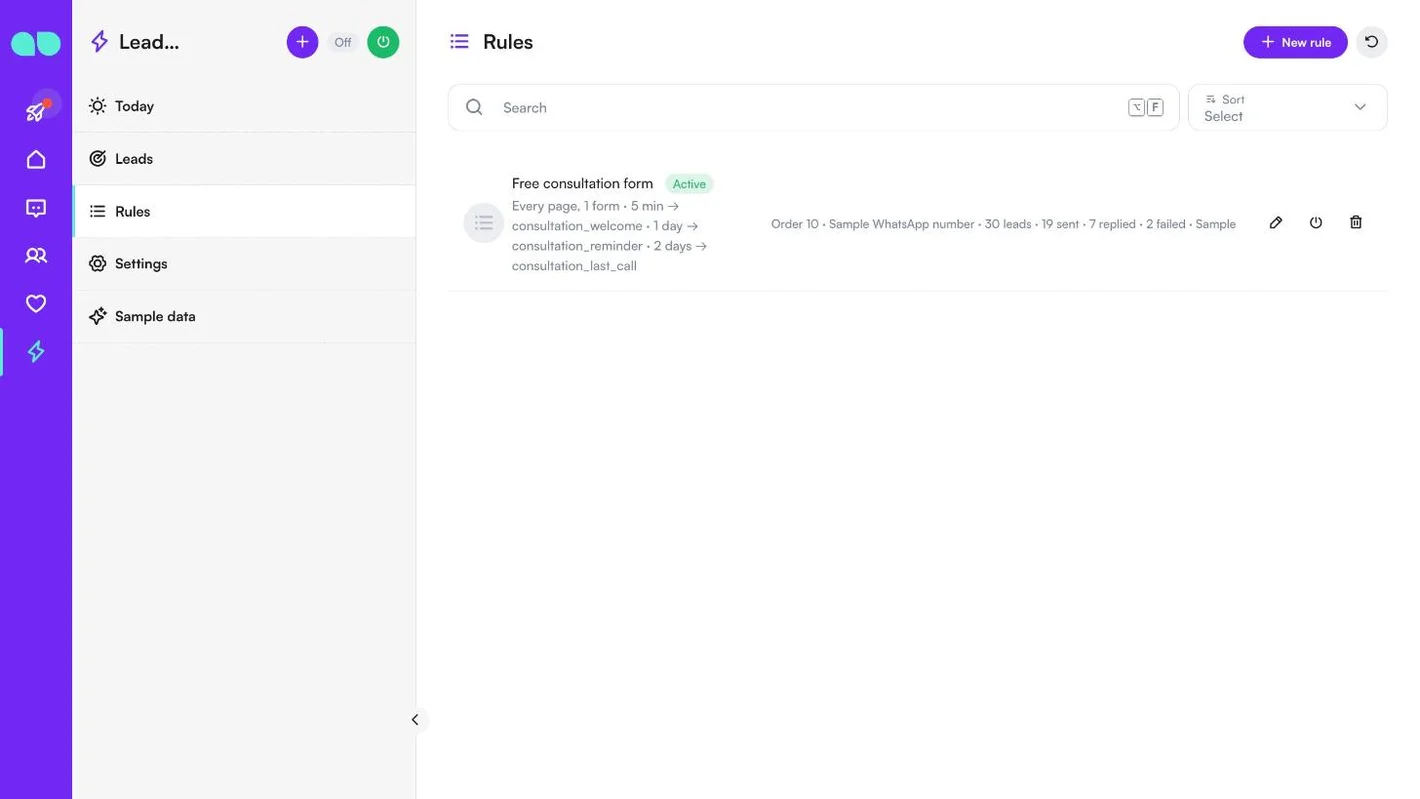
Task: Open the Sort Select dropdown
Action: [x=1287, y=107]
